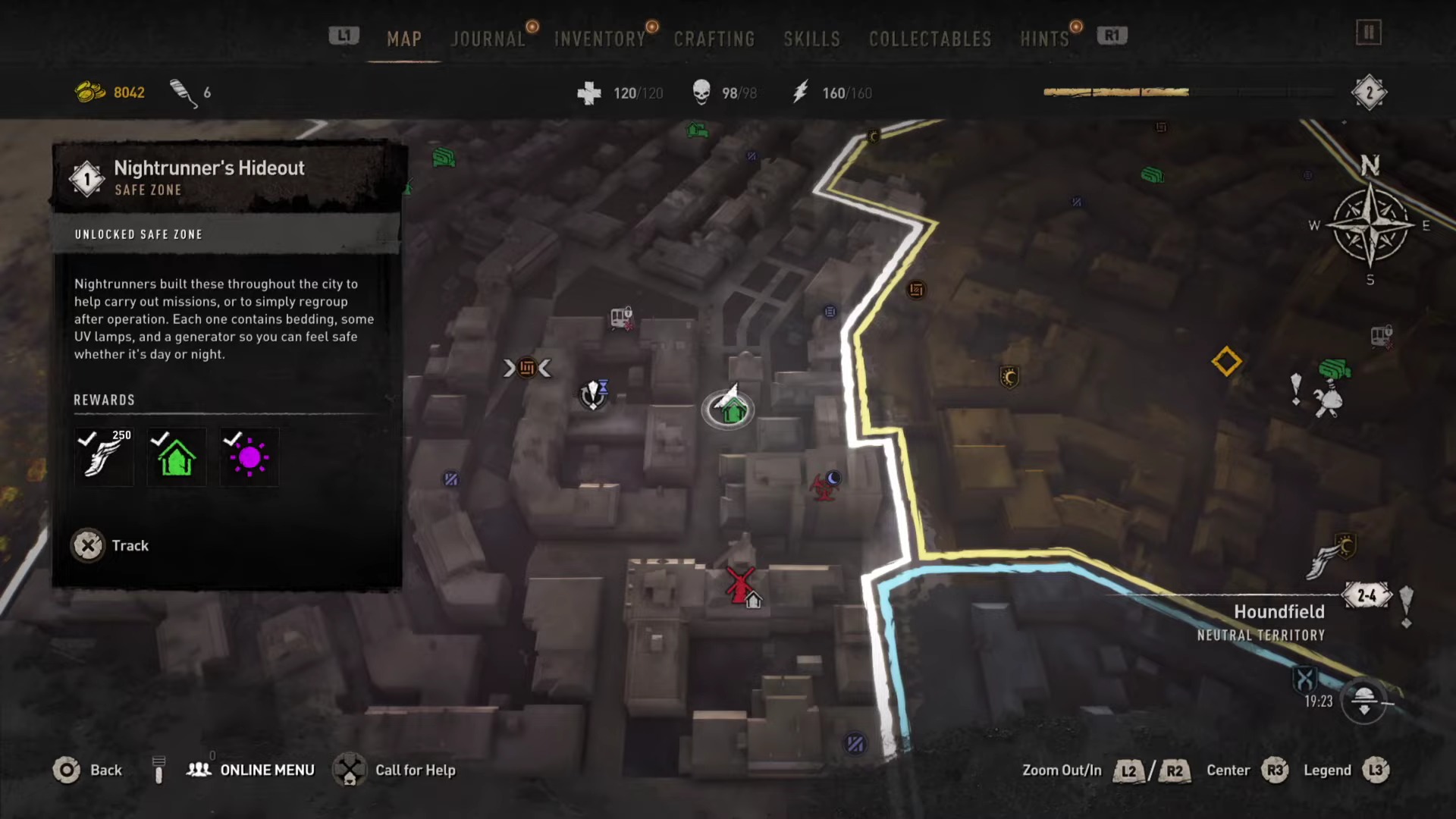Viewport: 1456px width, 819px height.
Task: Open the Skills menu tab
Action: [810, 37]
